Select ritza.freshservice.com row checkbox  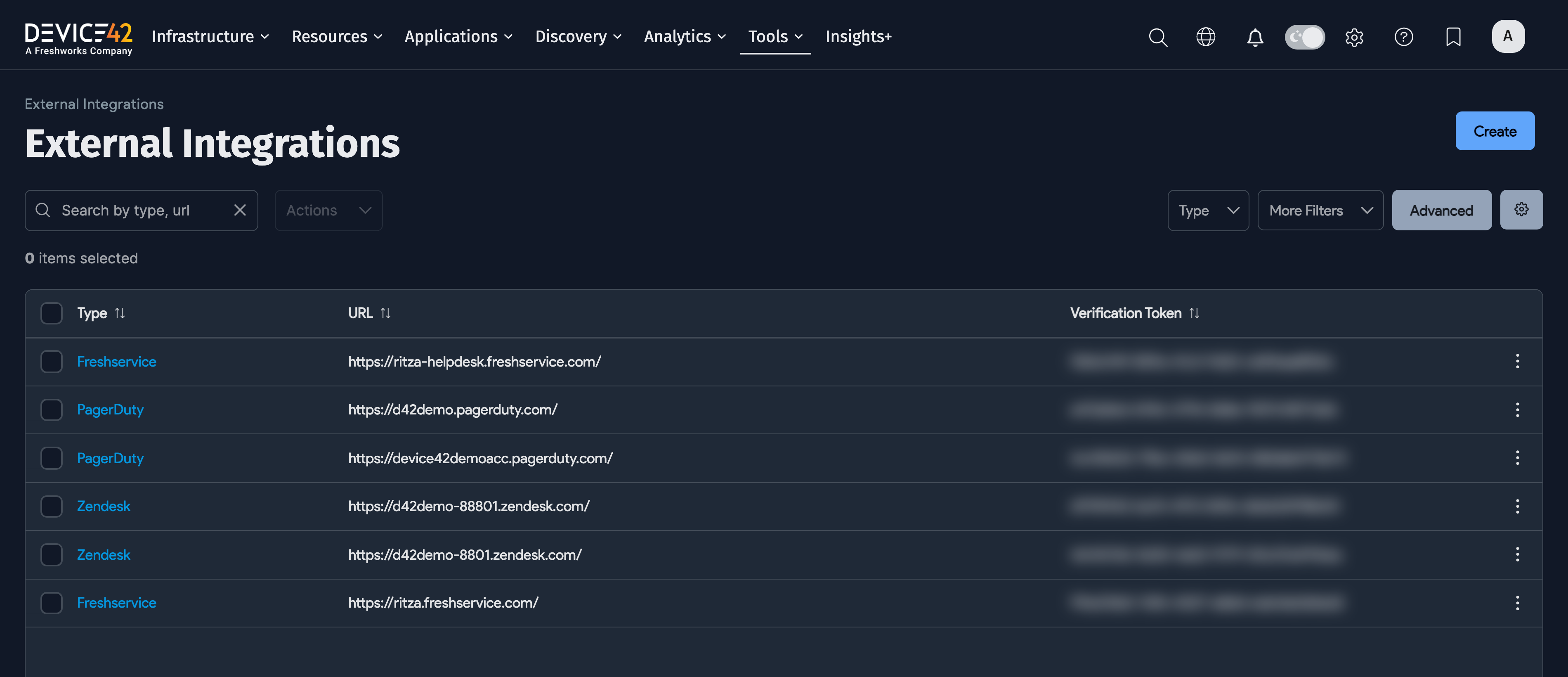pyautogui.click(x=51, y=602)
